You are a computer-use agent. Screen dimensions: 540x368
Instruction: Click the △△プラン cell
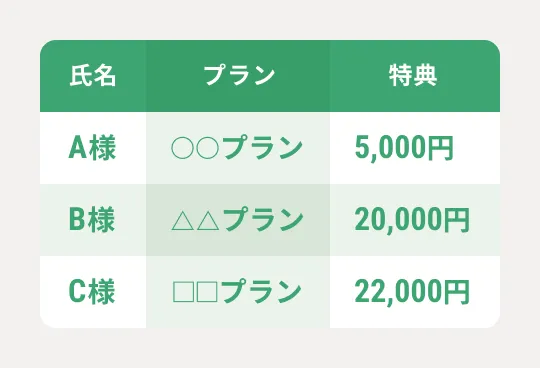pyautogui.click(x=238, y=220)
